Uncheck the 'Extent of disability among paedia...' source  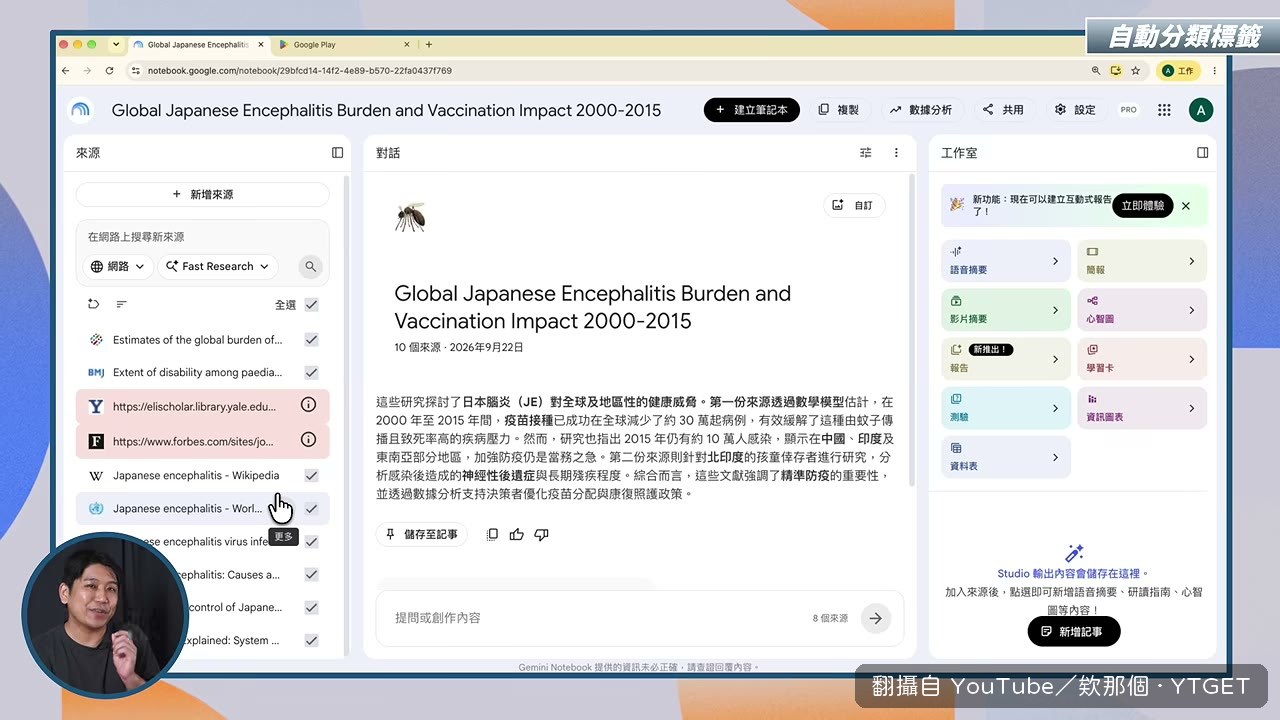pyautogui.click(x=311, y=372)
